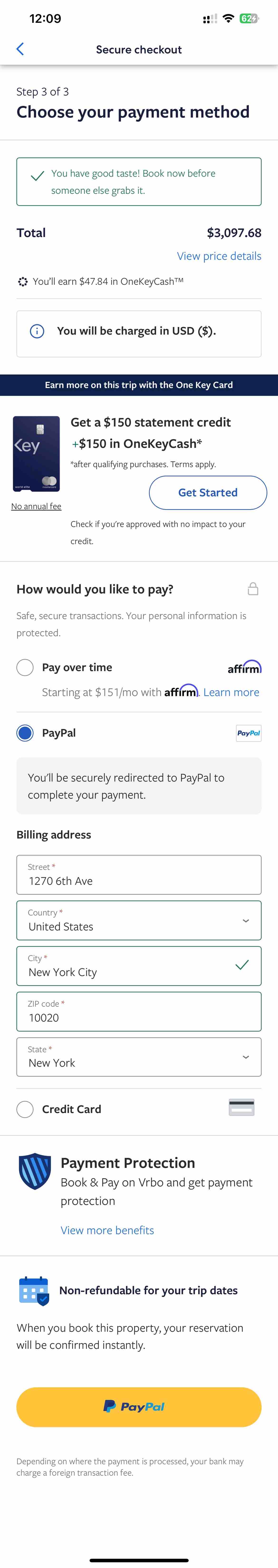Tap the padlock security icon
Viewport: 278px width, 1568px height.
point(253,589)
